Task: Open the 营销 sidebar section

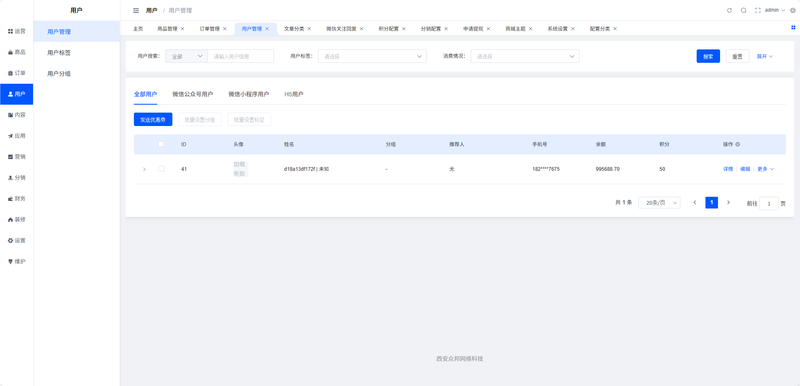Action: coord(16,157)
